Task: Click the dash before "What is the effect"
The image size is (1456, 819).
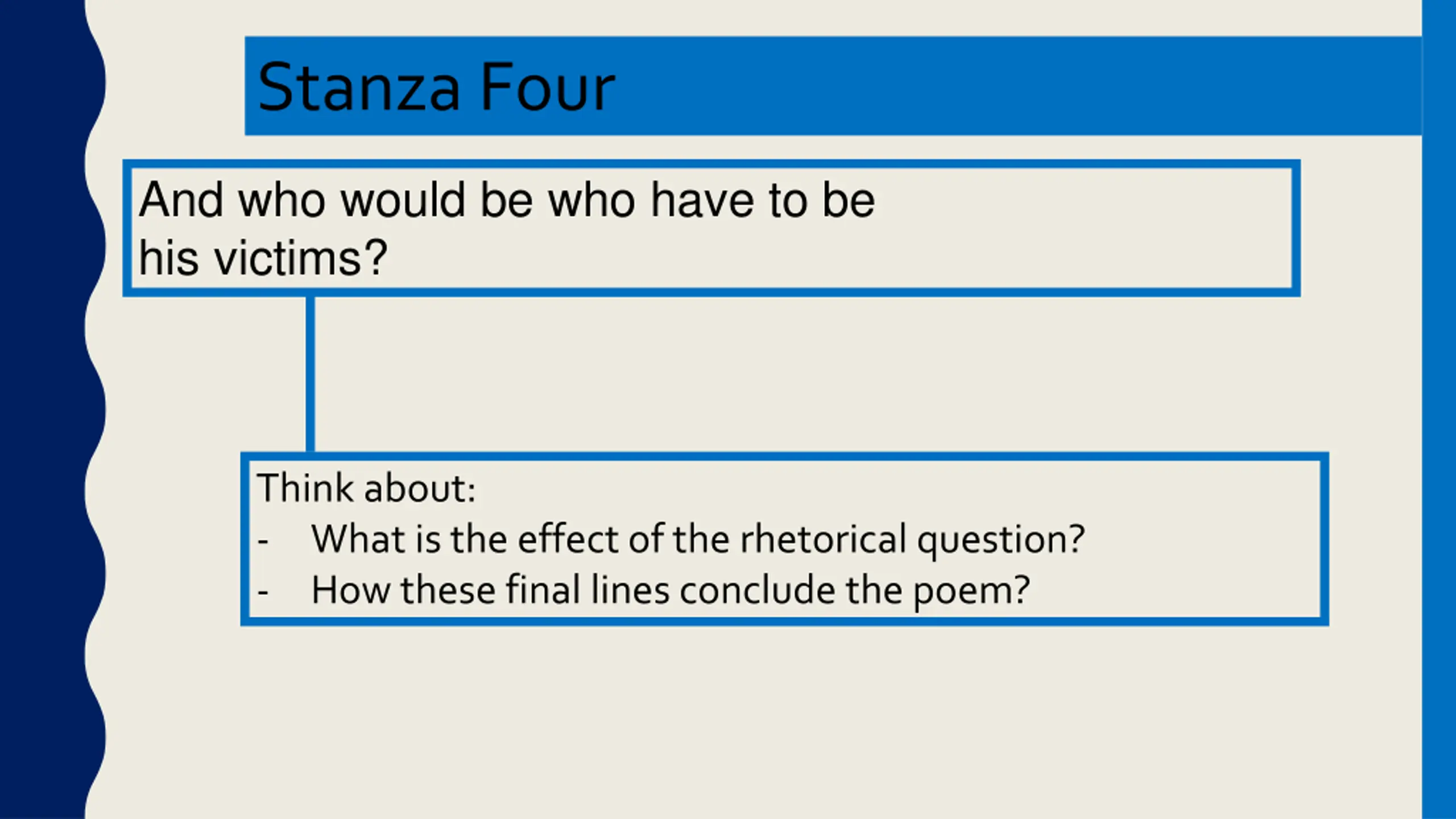Action: [x=263, y=540]
